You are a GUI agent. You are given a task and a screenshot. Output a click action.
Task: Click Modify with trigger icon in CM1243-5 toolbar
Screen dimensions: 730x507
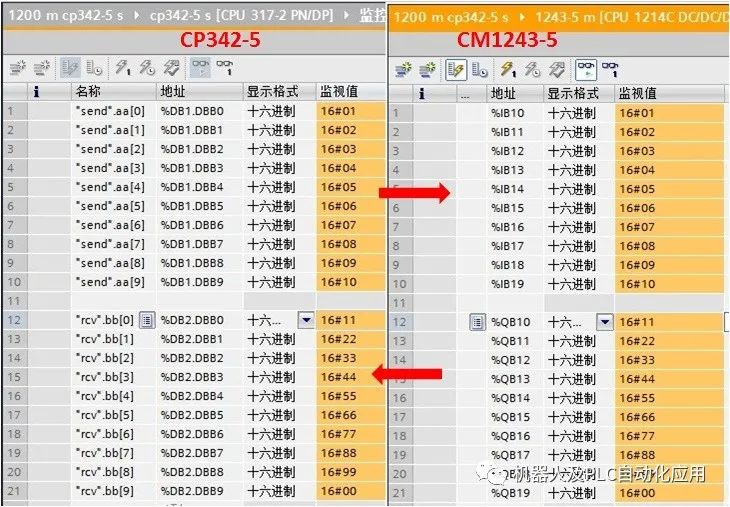(x=533, y=70)
